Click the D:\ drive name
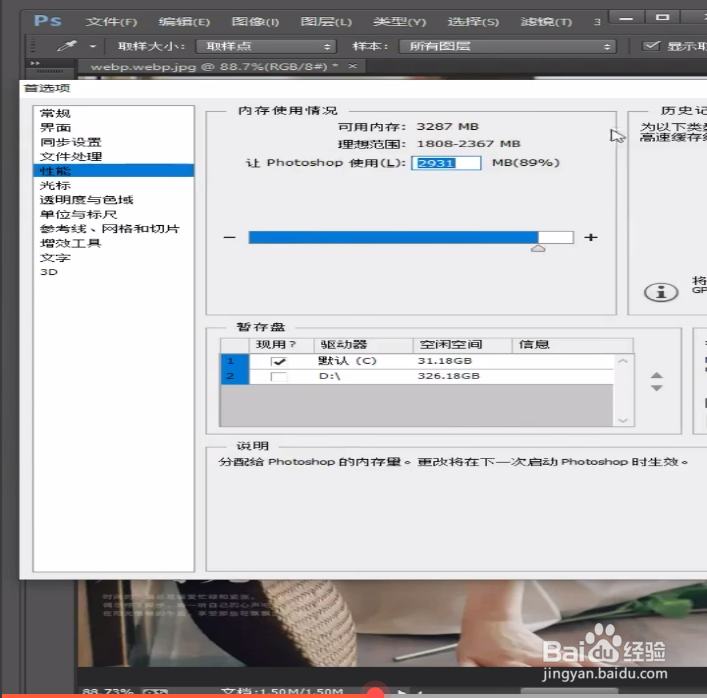Viewport: 707px width, 698px height. 330,376
